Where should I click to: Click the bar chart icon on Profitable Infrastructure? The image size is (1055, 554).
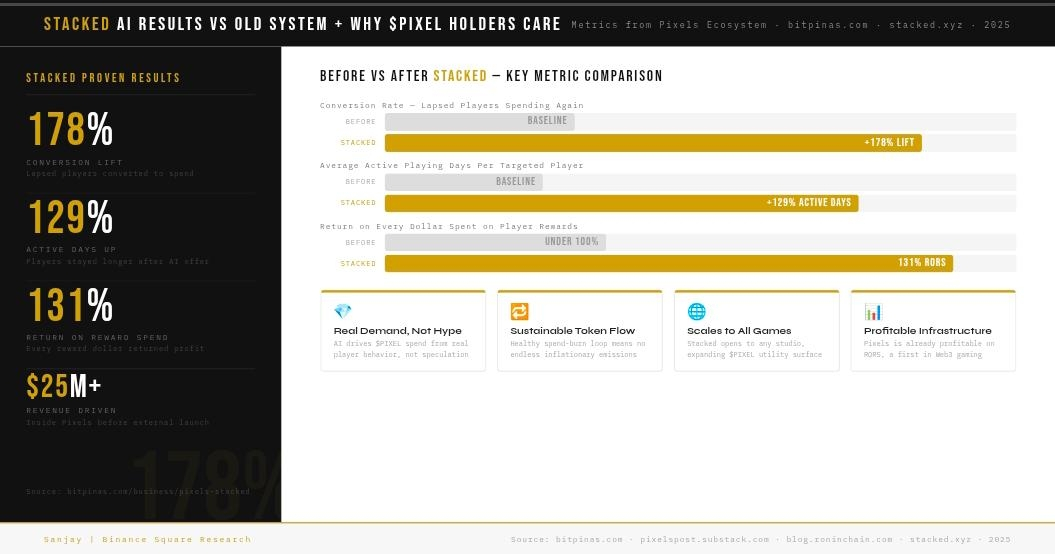coord(873,312)
